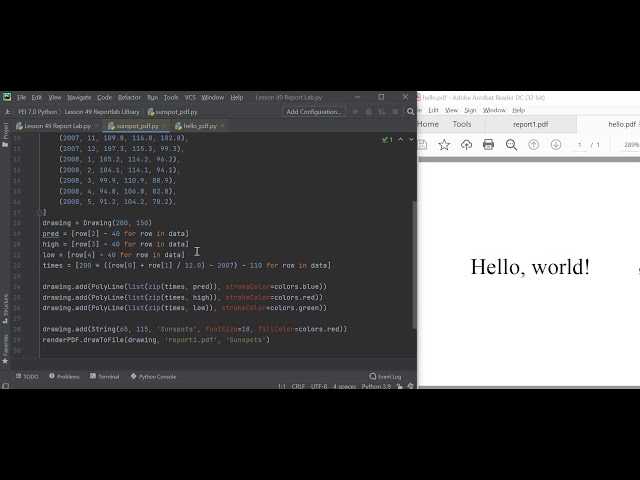Close the hello_pdf.py tab
Image resolution: width=640 pixels, height=480 pixels.
point(222,126)
